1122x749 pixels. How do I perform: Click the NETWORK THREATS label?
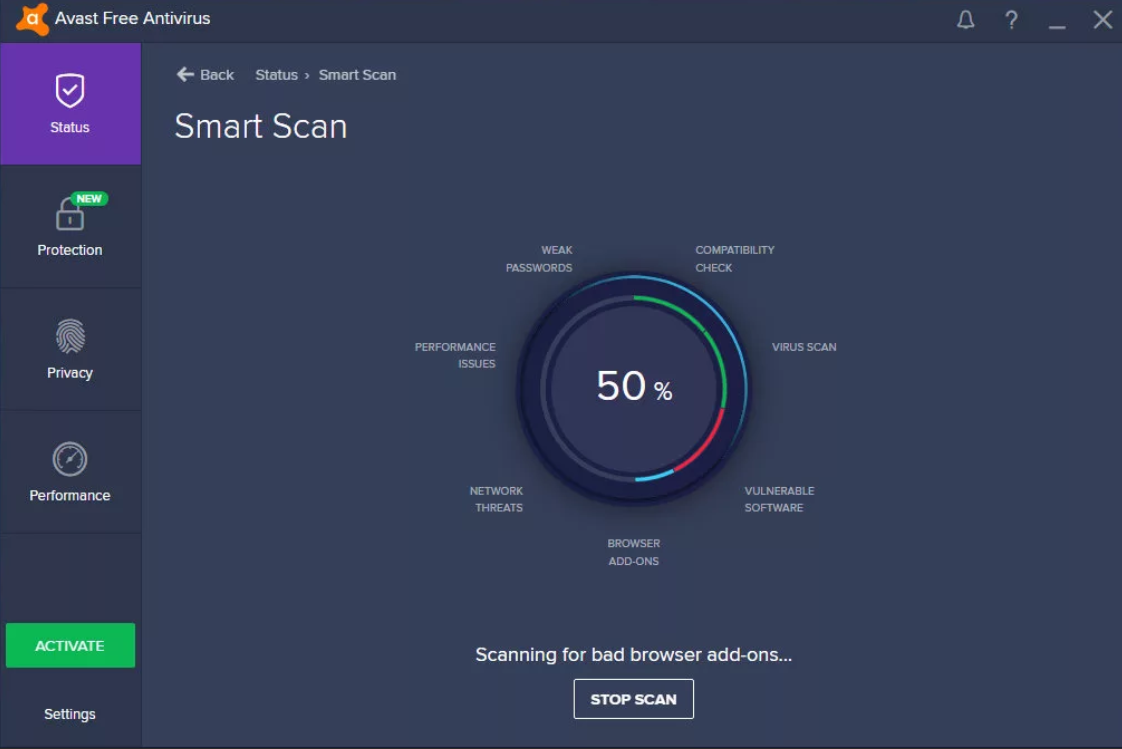497,499
